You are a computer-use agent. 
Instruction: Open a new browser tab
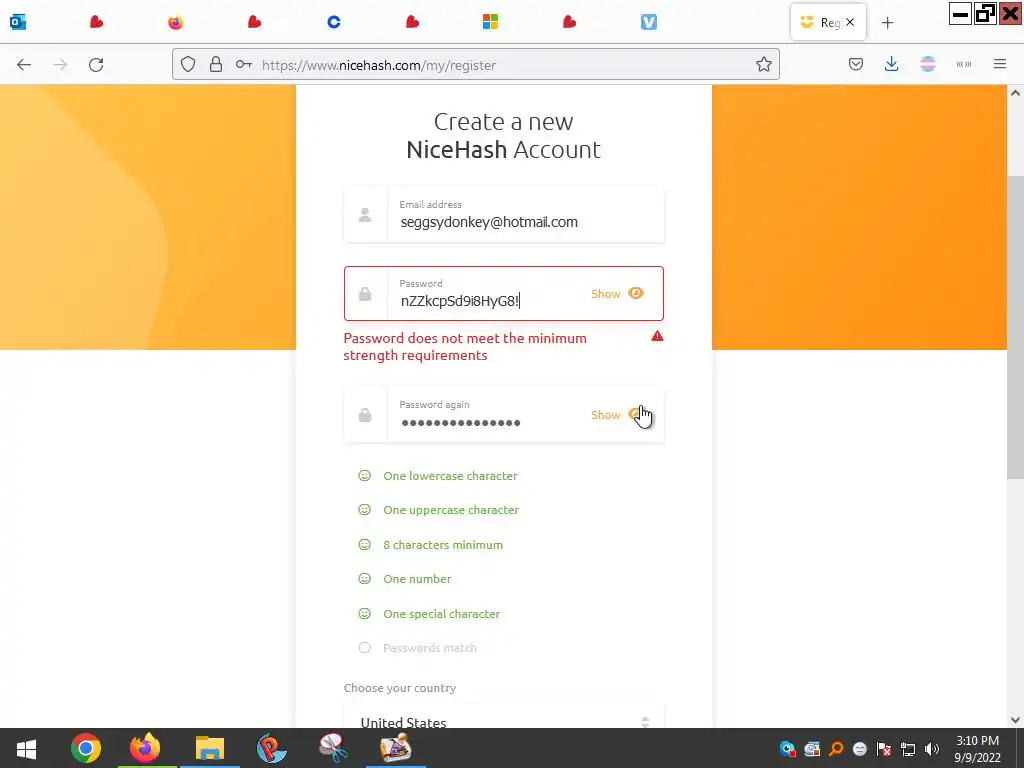click(x=887, y=23)
